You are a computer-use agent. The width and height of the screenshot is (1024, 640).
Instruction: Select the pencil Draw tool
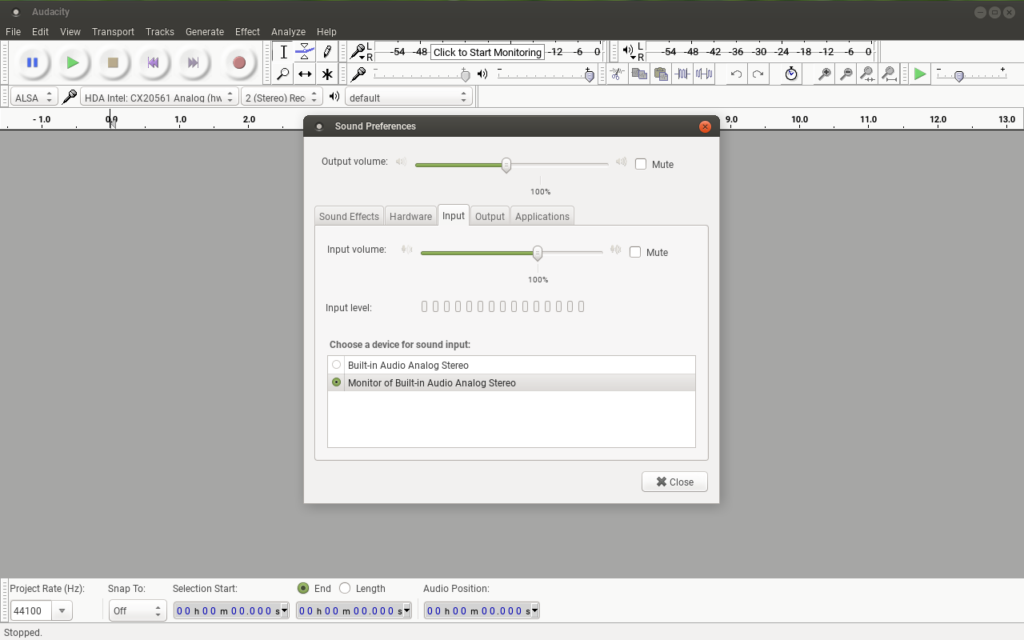tap(327, 52)
